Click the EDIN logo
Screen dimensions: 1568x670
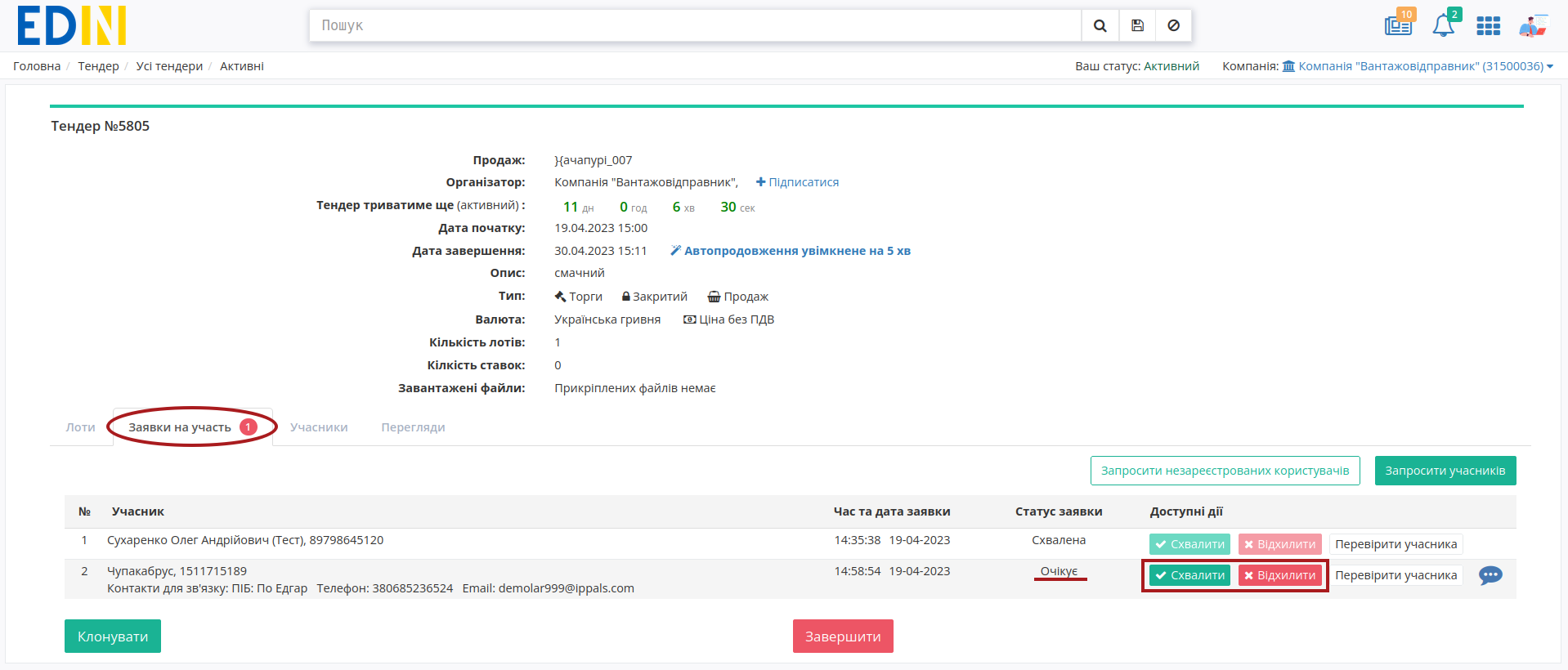point(72,25)
